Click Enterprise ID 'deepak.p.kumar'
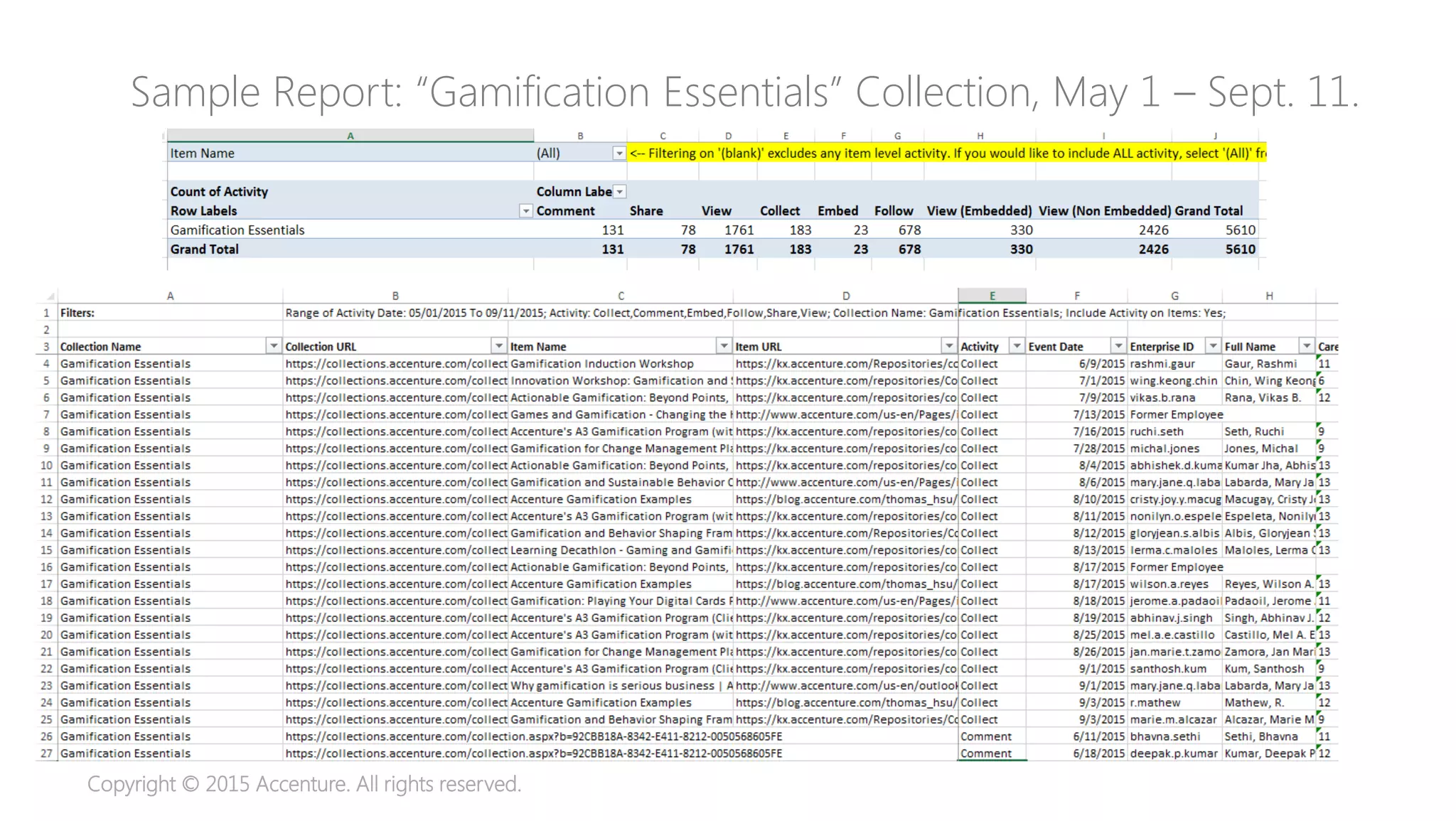 1174,753
